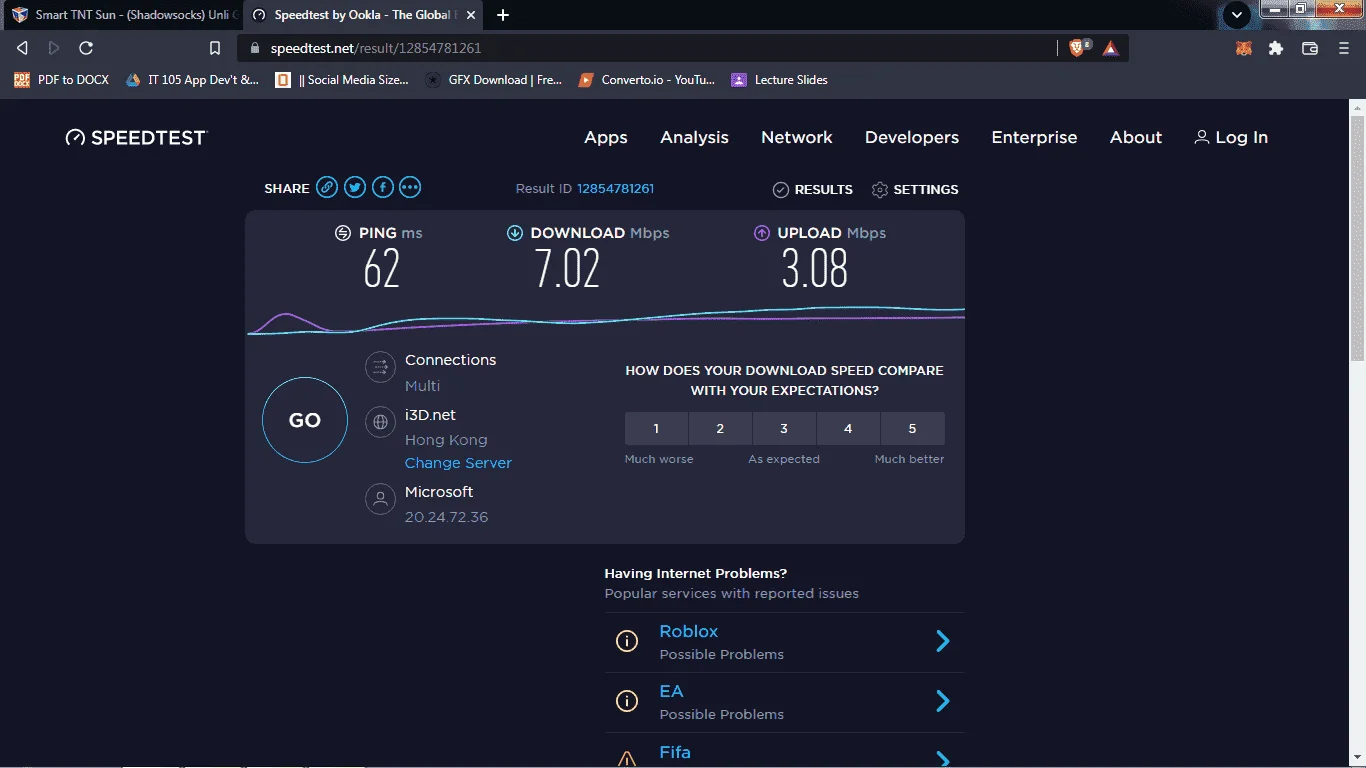This screenshot has height=768, width=1366.
Task: Open the Converto.io bookmark
Action: 647,80
